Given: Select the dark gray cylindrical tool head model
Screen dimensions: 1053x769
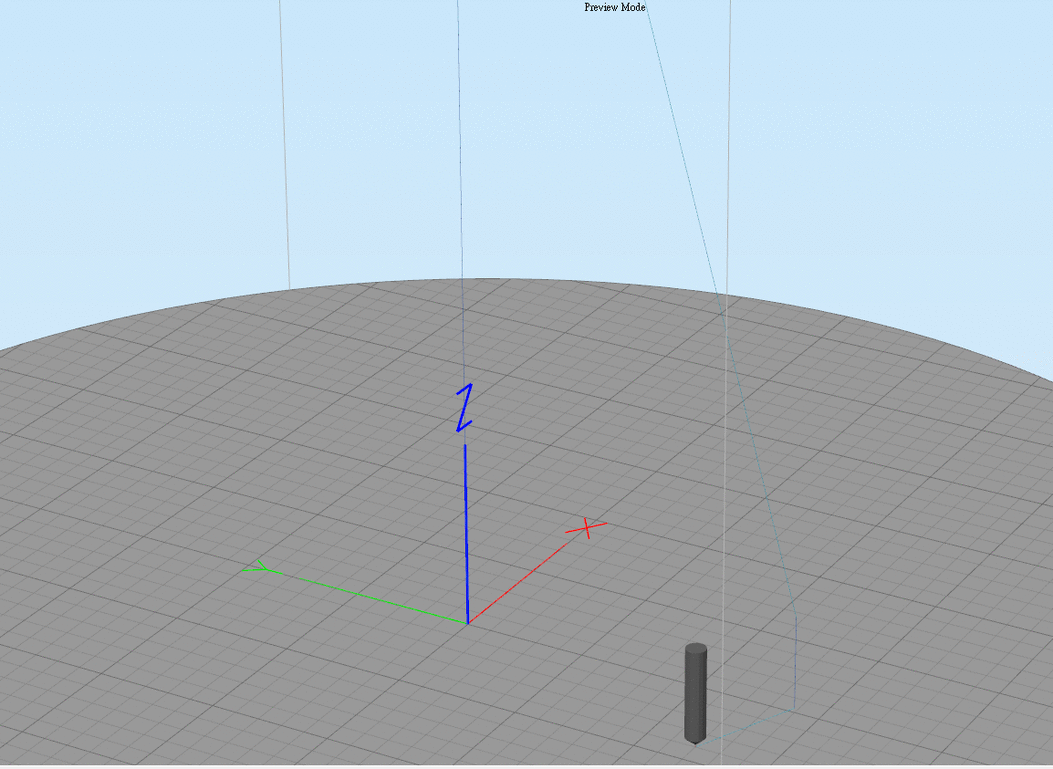Looking at the screenshot, I should point(696,693).
